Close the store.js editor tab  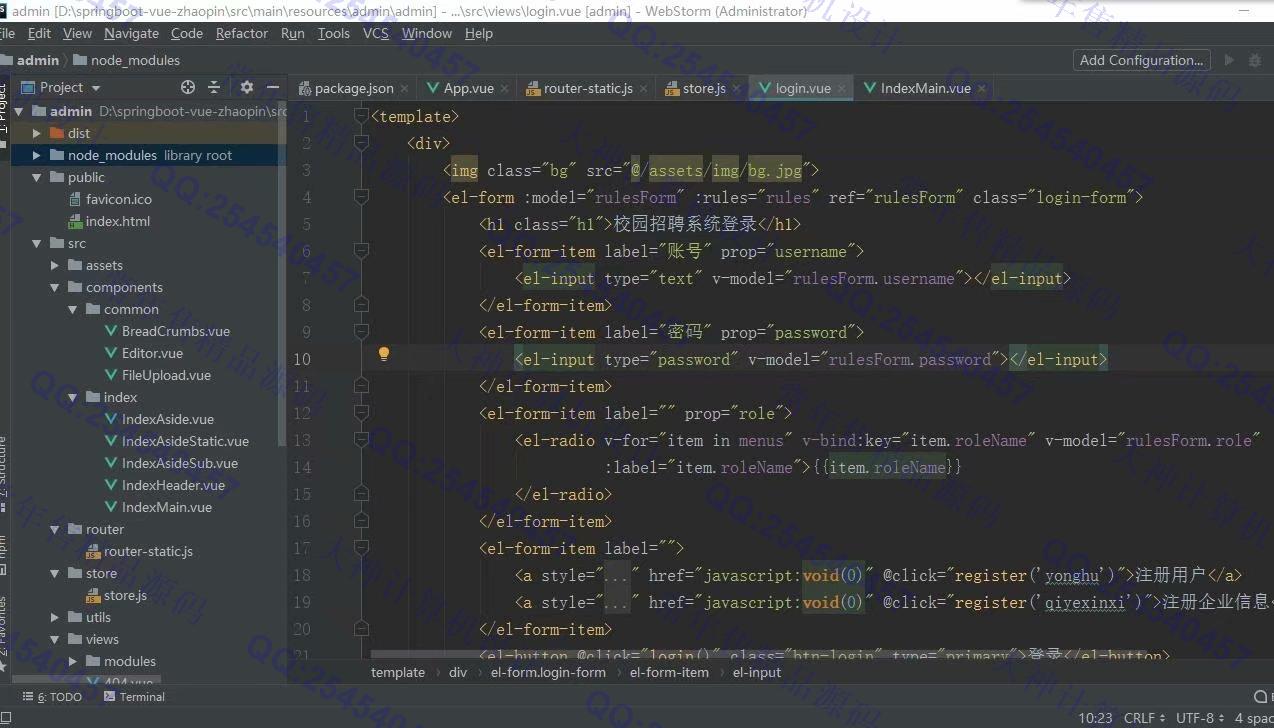point(737,88)
